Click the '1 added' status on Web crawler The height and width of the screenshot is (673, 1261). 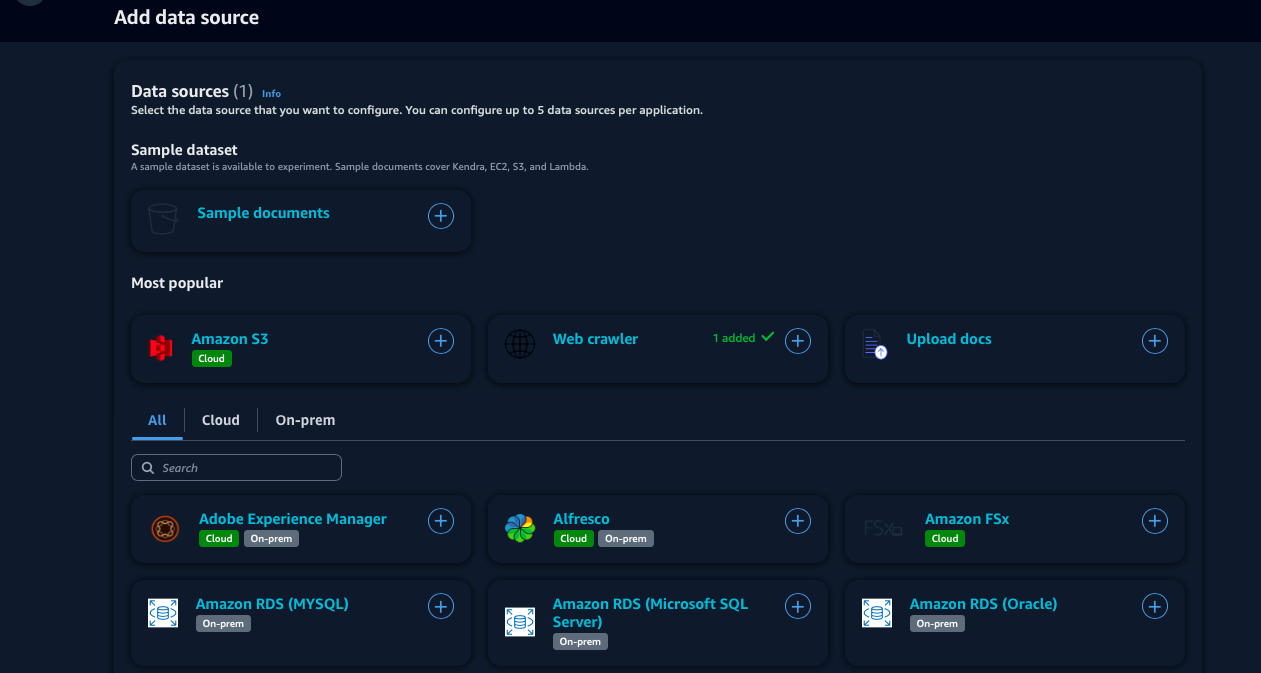(x=743, y=338)
